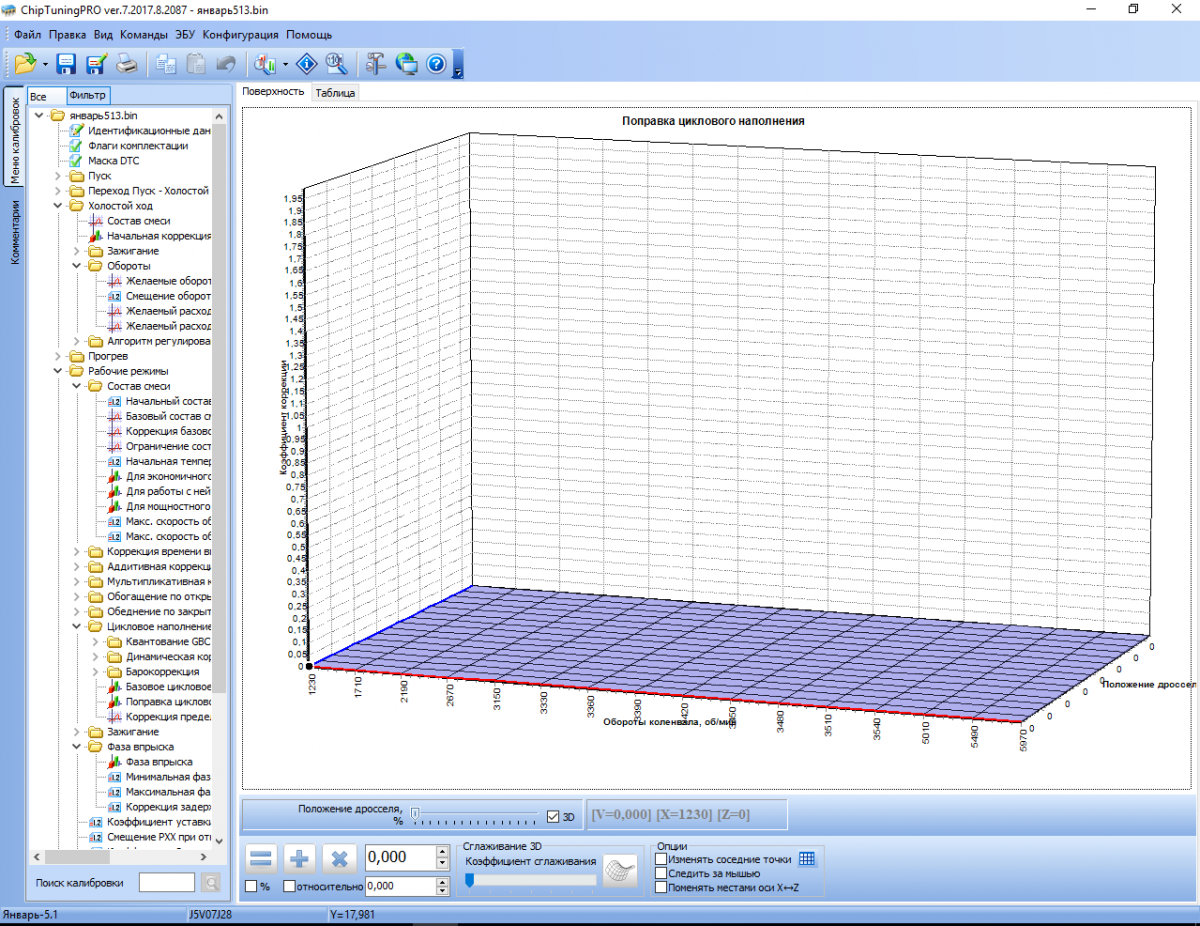Save file with the floppy disk icon
1200x926 pixels.
click(66, 64)
